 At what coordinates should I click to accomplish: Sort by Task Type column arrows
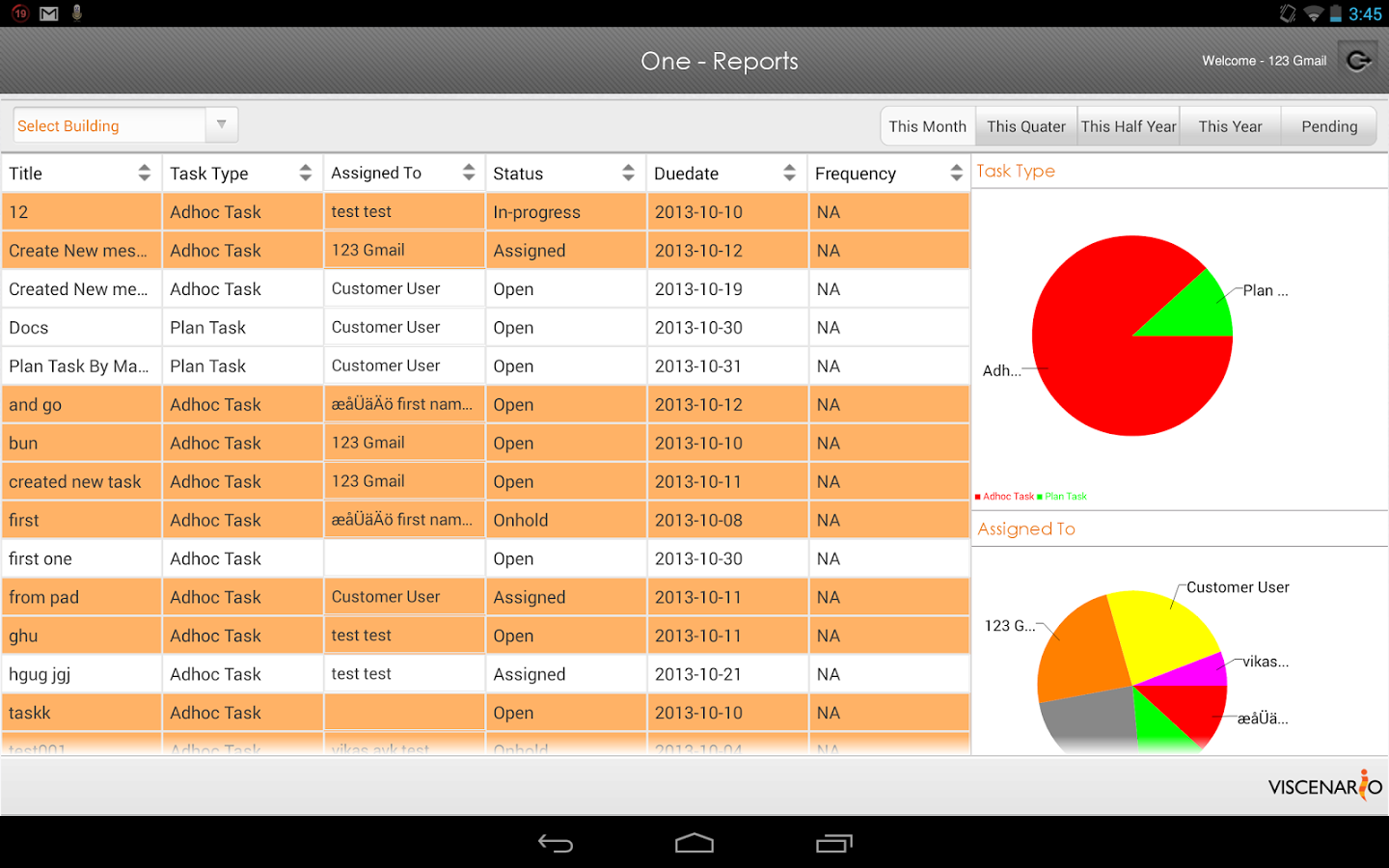tap(306, 174)
